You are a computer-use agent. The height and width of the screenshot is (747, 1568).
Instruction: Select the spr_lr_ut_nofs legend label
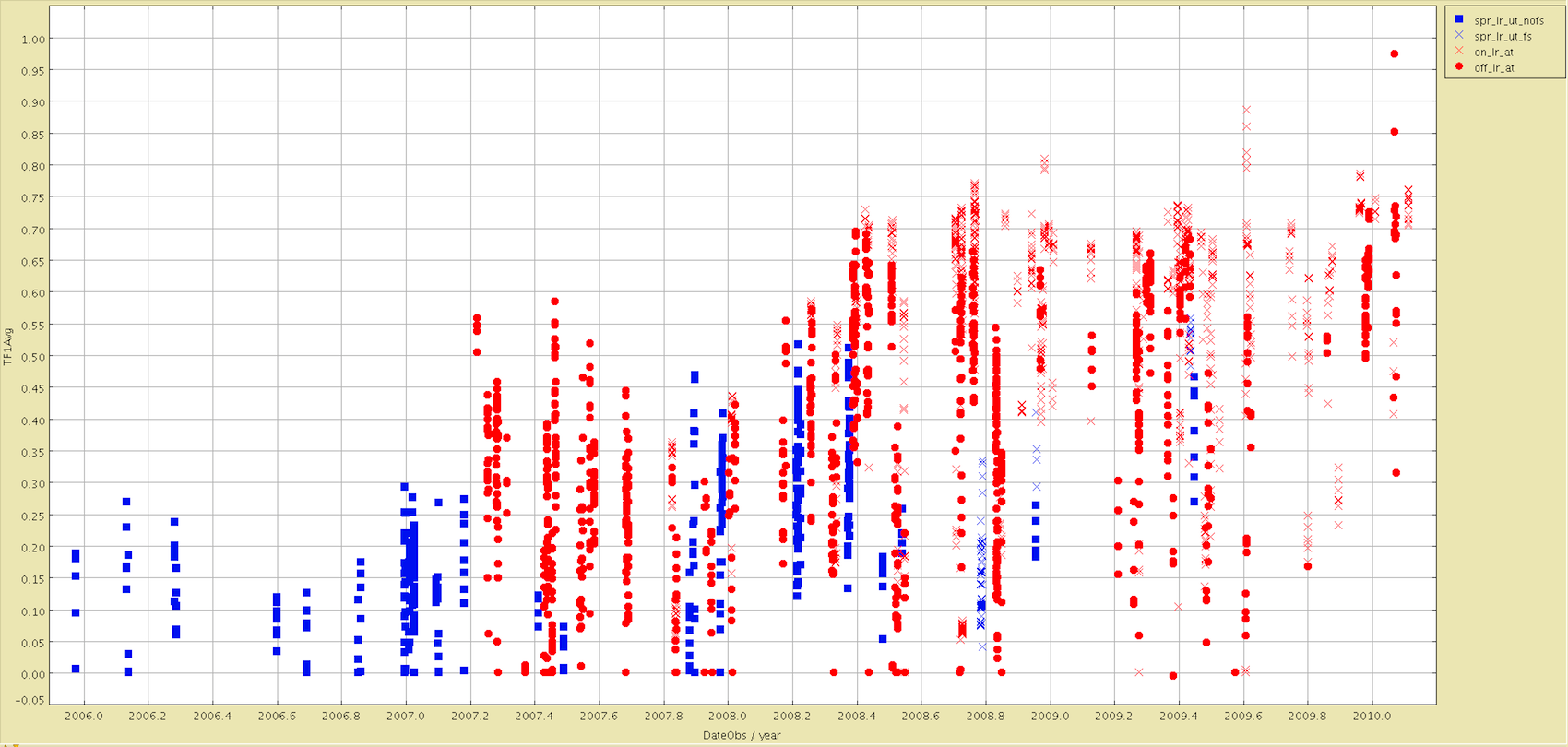tap(1509, 20)
